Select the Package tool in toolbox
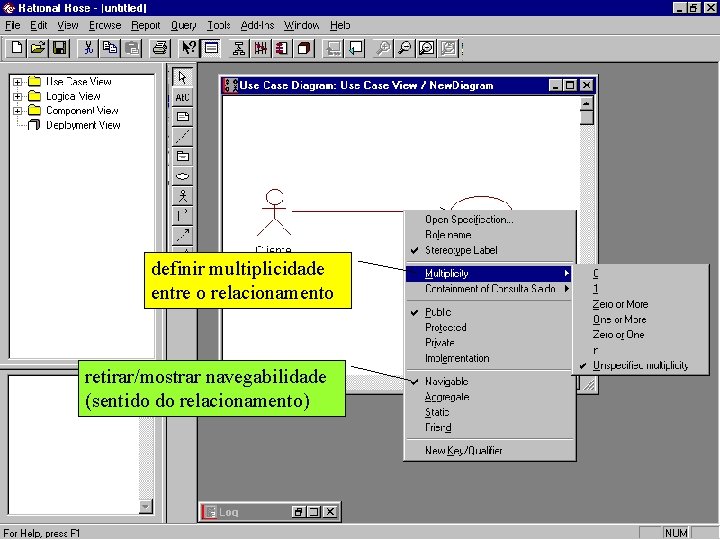Image resolution: width=720 pixels, height=540 pixels. tap(183, 156)
